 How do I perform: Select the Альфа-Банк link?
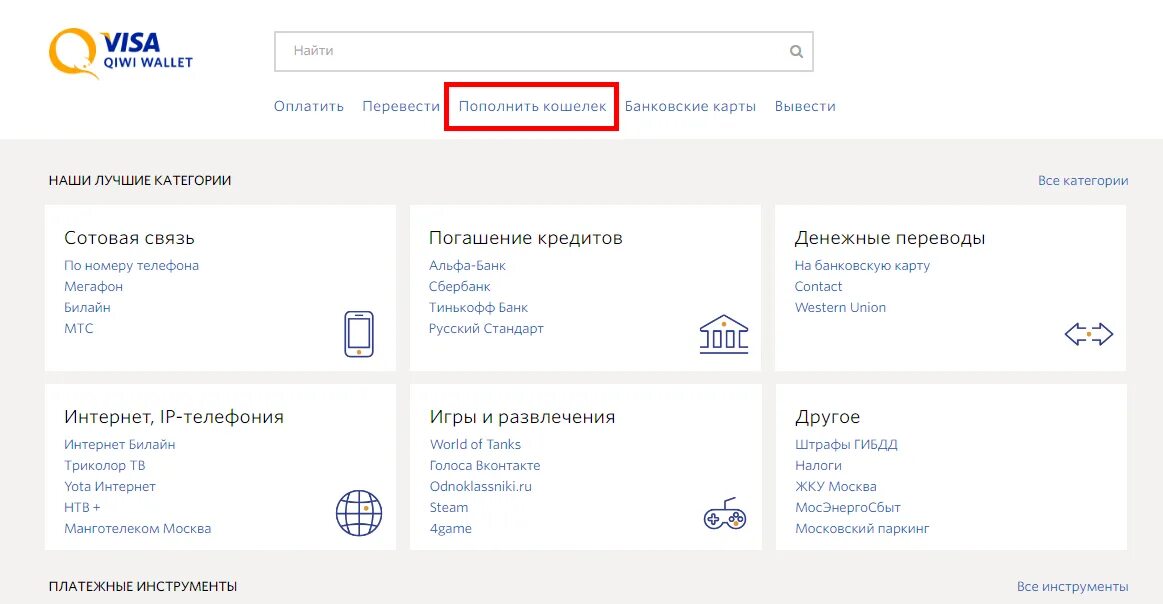click(x=467, y=265)
